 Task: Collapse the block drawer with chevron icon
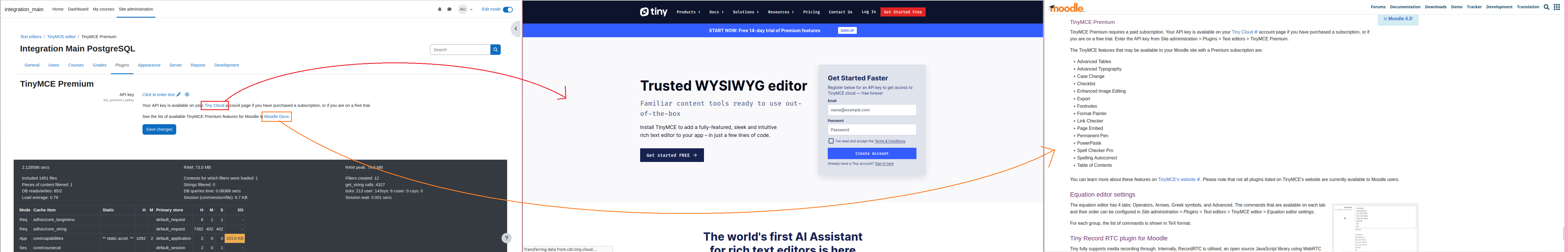[x=516, y=29]
